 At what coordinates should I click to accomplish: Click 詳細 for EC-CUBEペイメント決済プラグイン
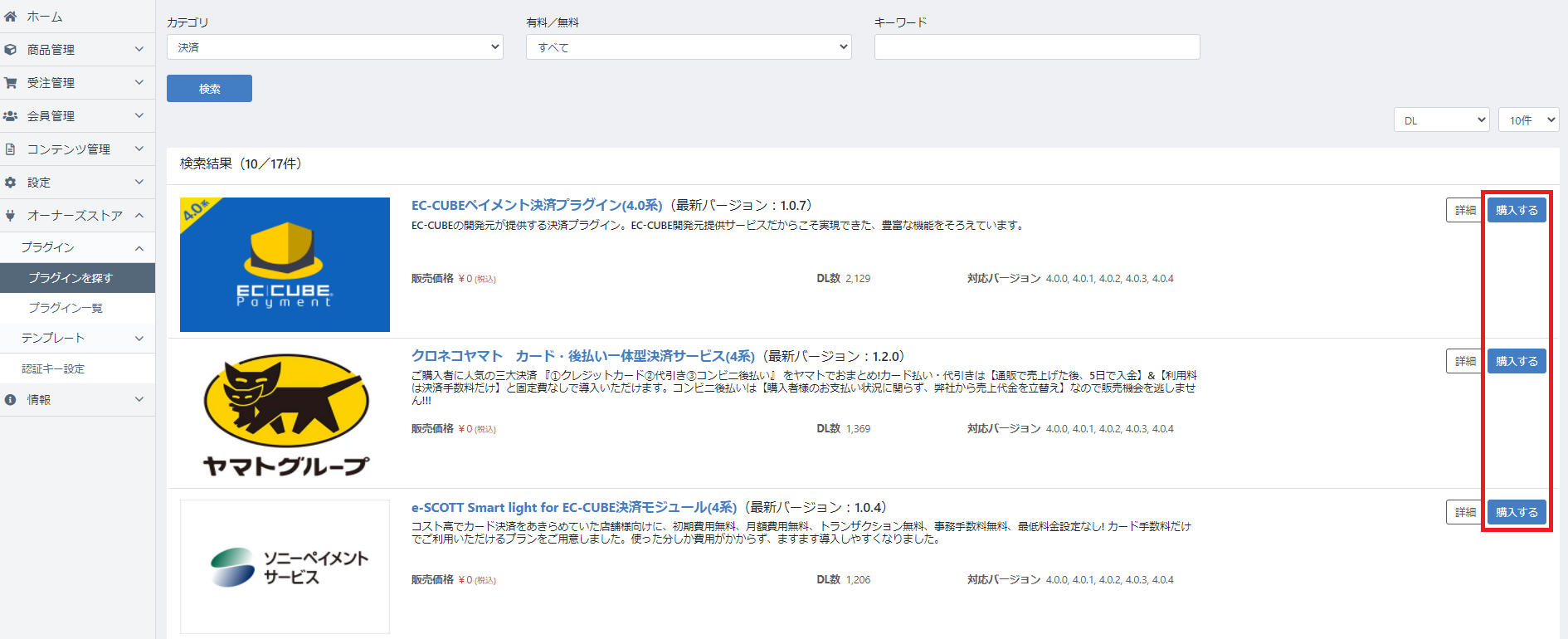[1465, 210]
